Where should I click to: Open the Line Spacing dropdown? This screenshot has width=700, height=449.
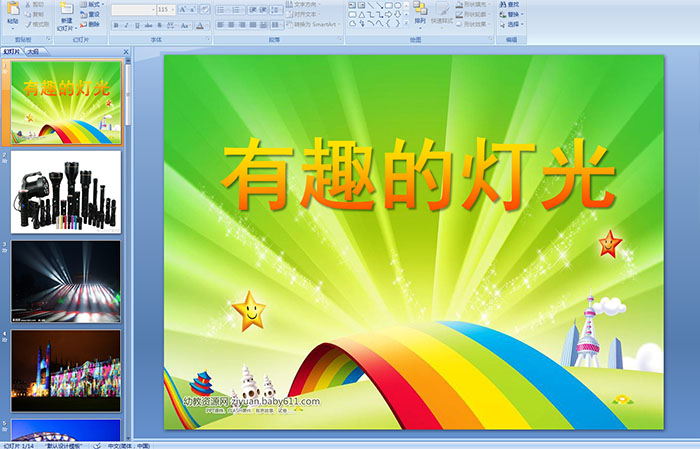click(276, 9)
